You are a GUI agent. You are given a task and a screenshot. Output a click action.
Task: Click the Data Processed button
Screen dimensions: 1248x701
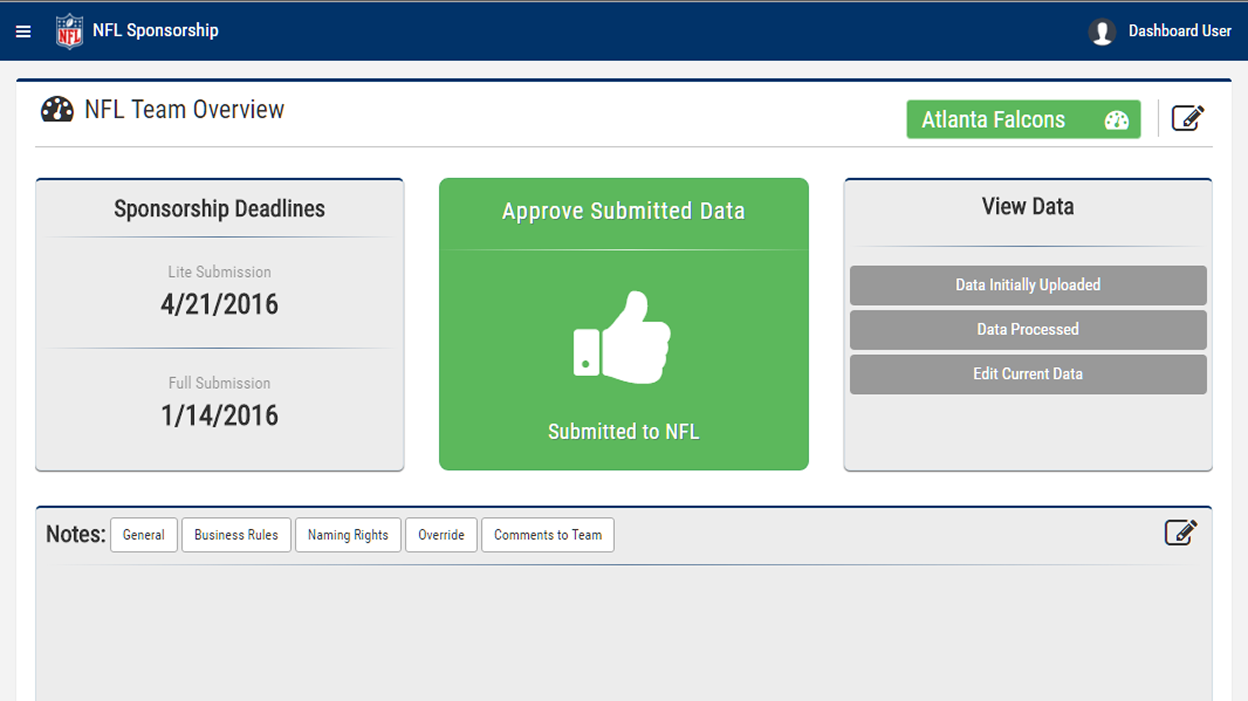[x=1028, y=329]
